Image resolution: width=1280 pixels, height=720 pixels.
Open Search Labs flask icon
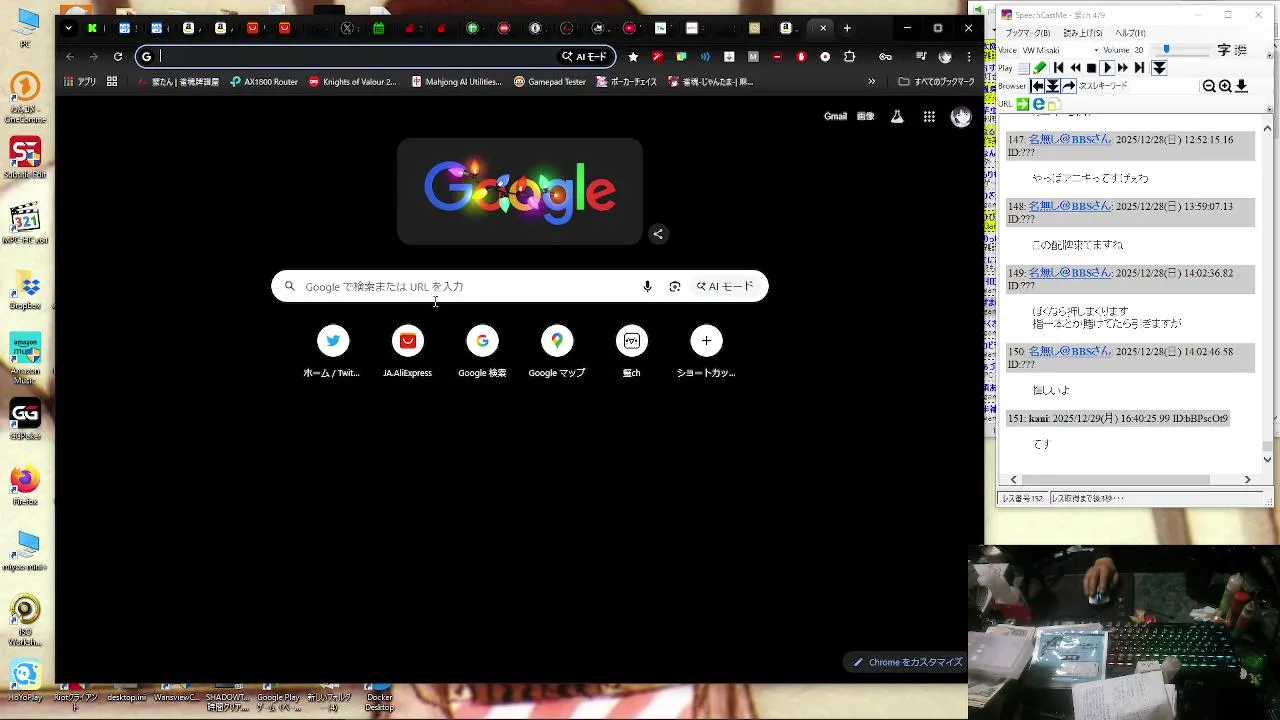pos(897,117)
